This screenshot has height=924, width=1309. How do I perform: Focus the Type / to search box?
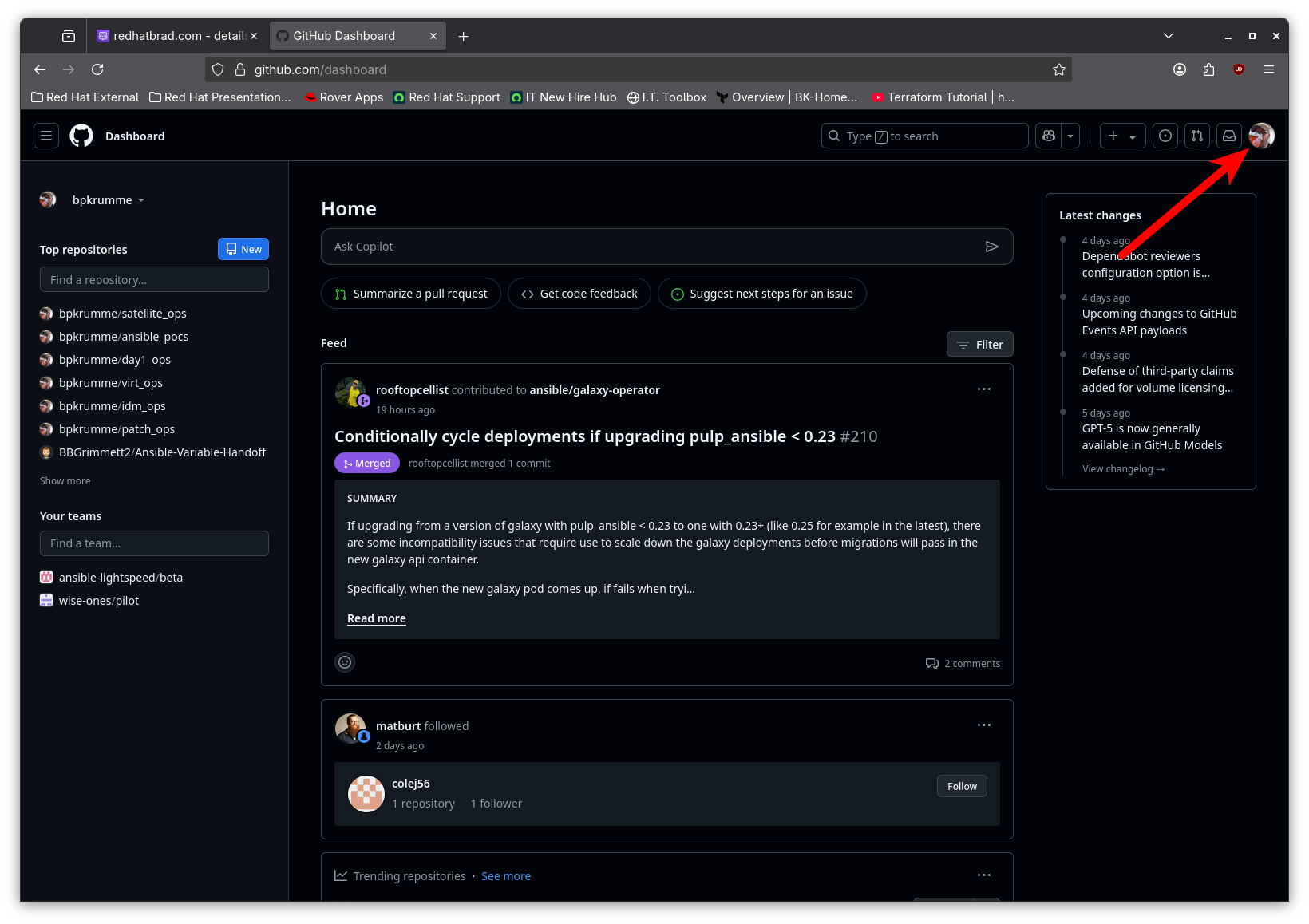(x=924, y=136)
